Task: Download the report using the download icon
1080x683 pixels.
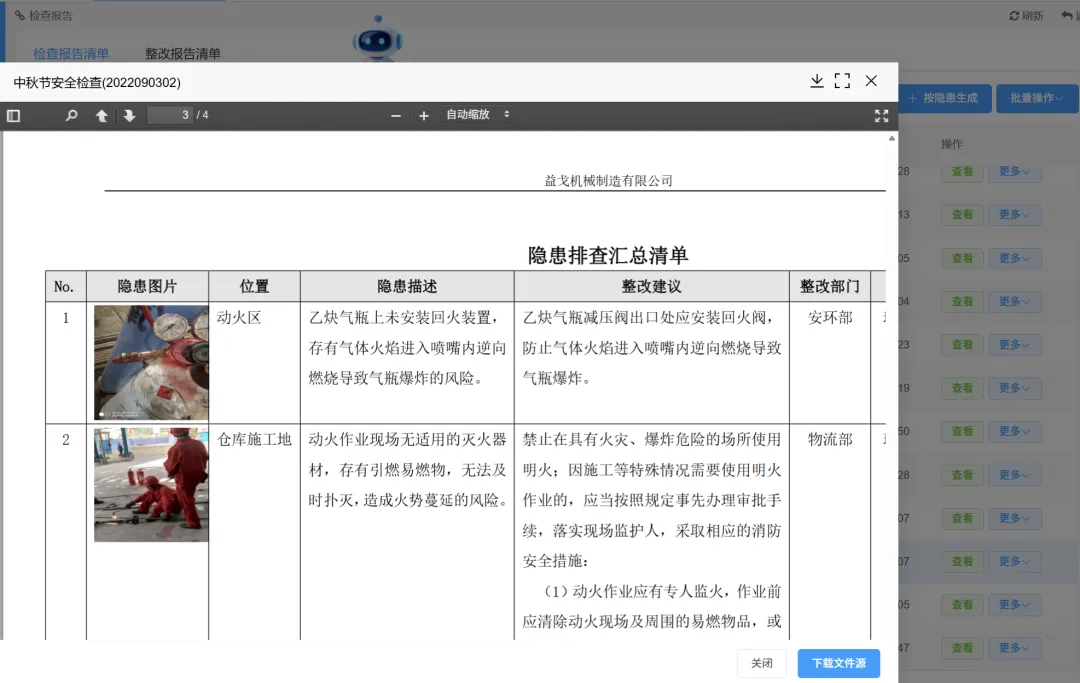Action: coord(816,81)
